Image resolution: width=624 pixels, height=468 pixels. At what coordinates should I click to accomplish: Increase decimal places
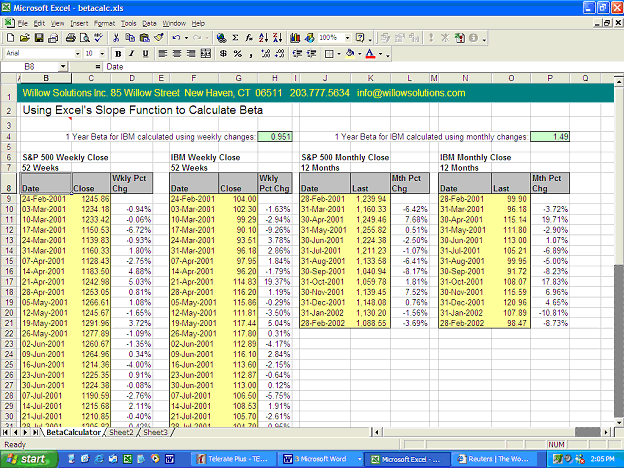coord(266,54)
